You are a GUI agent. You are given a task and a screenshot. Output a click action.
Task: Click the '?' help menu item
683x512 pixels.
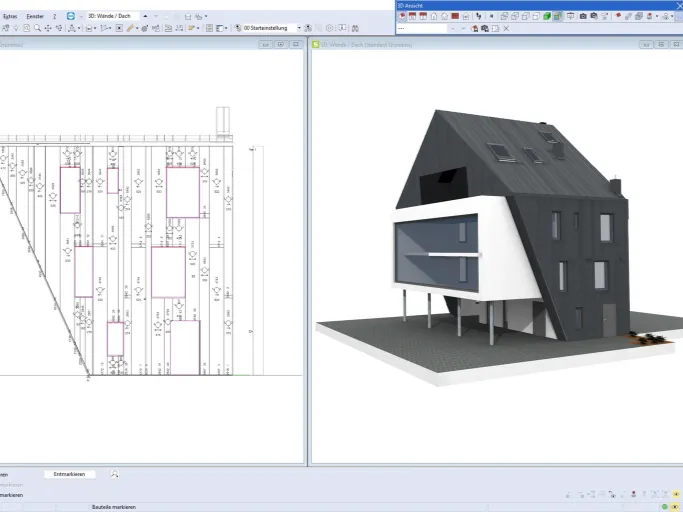[x=54, y=16]
